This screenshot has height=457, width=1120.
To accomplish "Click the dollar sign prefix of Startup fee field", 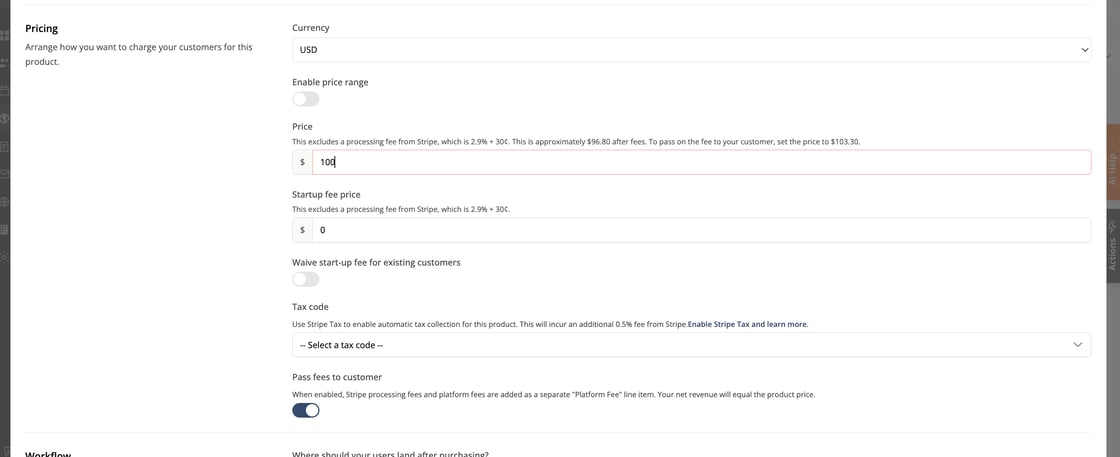I will (303, 230).
